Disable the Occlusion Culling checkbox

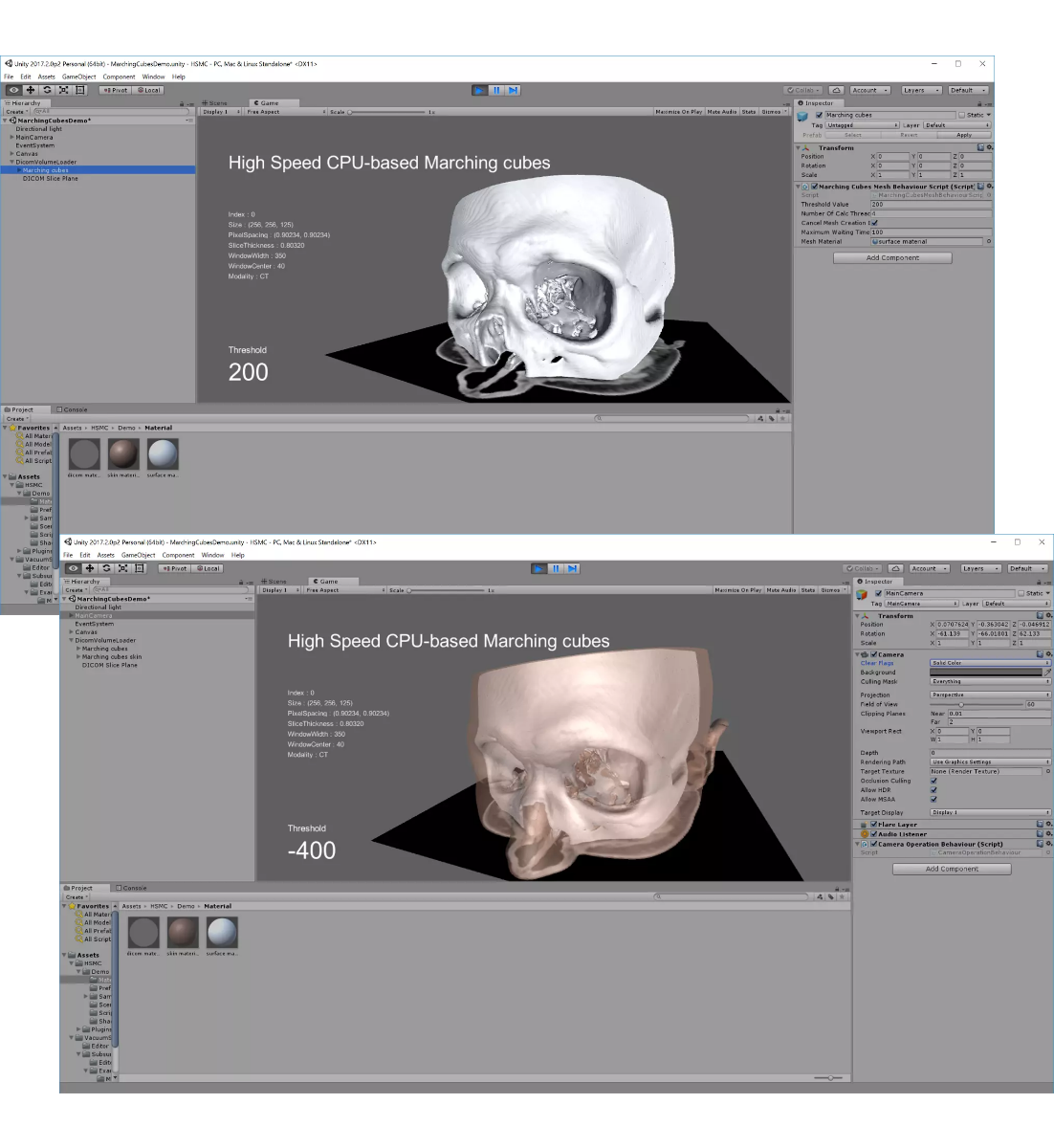pyautogui.click(x=933, y=781)
